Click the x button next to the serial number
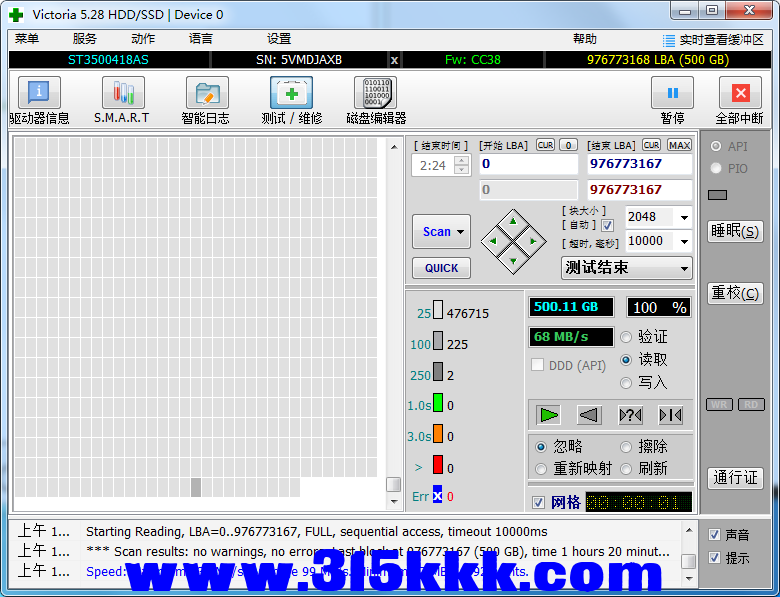 394,60
